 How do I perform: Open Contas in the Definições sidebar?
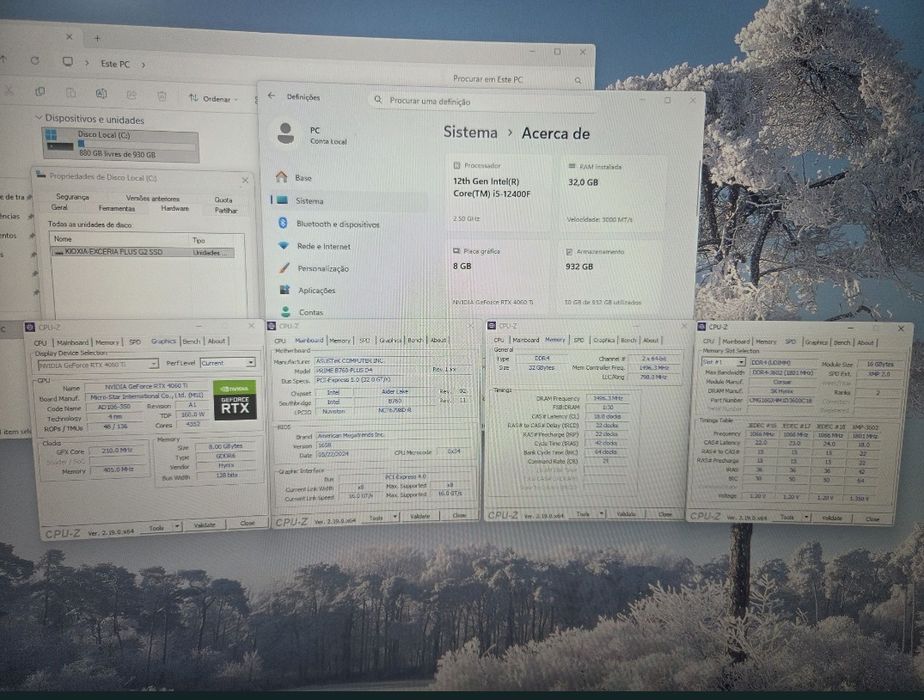pos(349,312)
